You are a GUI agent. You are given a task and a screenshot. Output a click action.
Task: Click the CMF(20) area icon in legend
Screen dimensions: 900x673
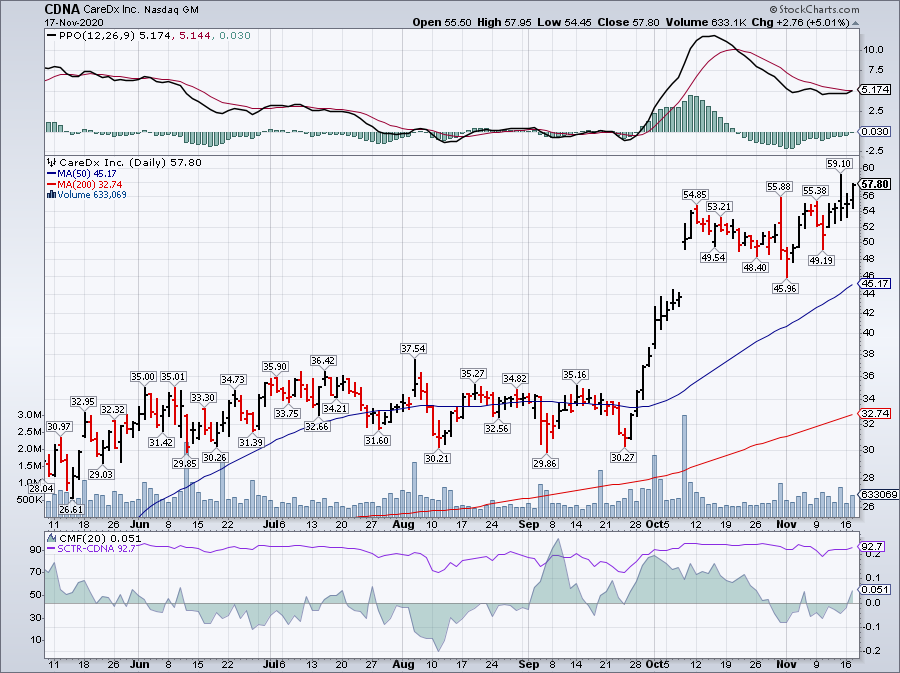[52, 539]
